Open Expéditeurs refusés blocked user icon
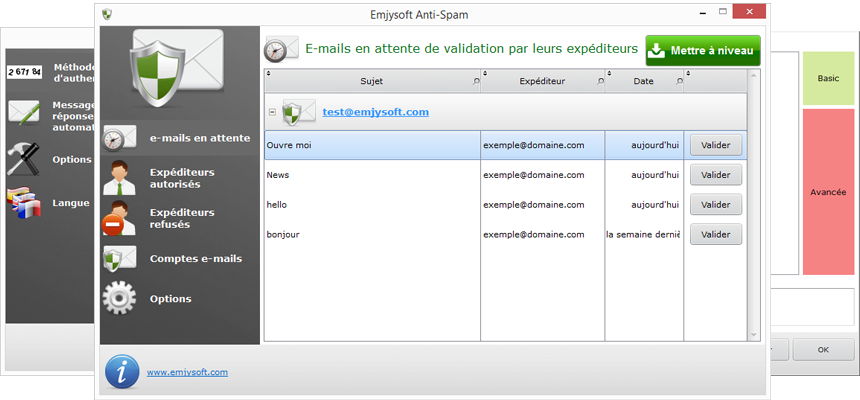Image resolution: width=860 pixels, height=400 pixels. pyautogui.click(x=120, y=218)
